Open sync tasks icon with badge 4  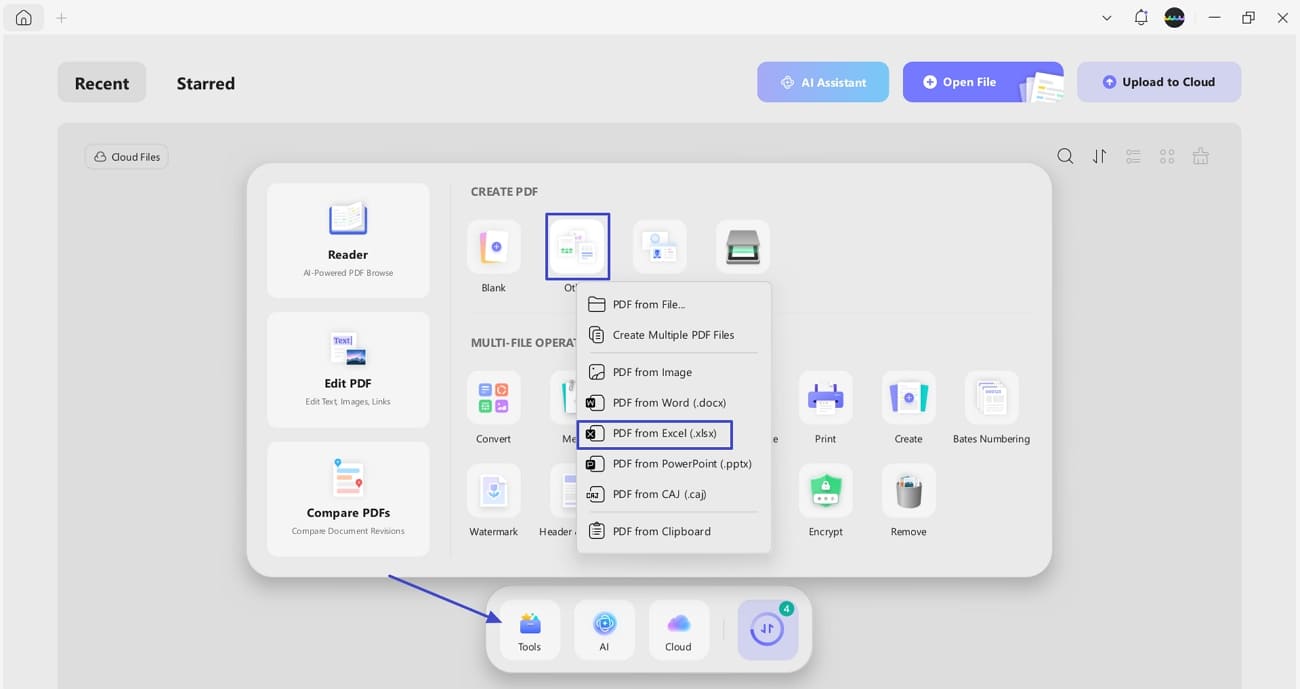[768, 630]
